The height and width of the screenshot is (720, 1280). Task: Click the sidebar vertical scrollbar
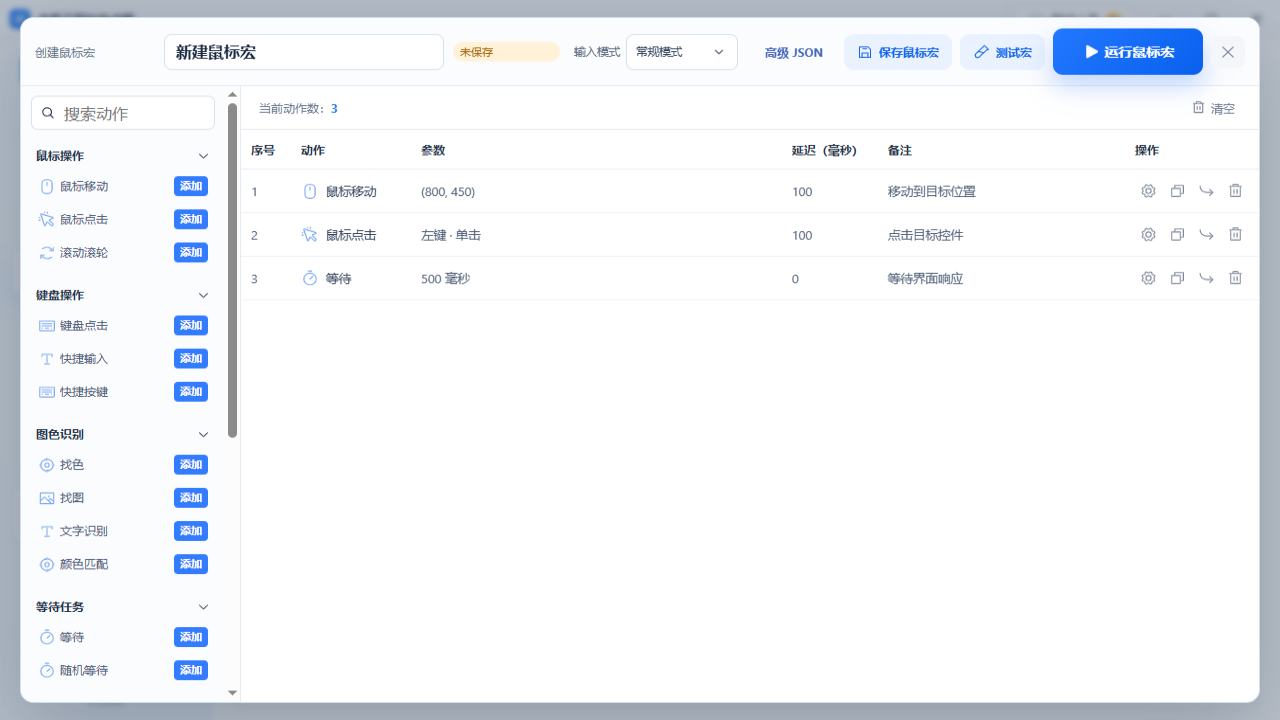(233, 270)
